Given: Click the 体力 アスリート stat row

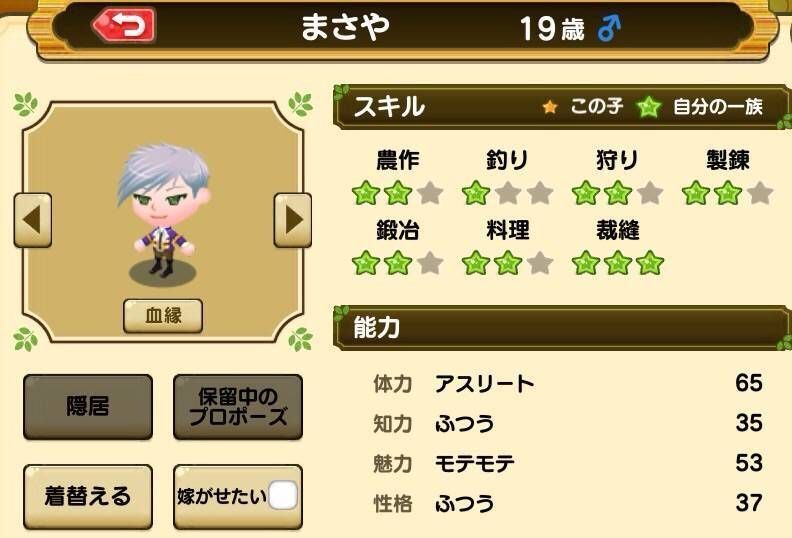Looking at the screenshot, I should click(x=568, y=383).
